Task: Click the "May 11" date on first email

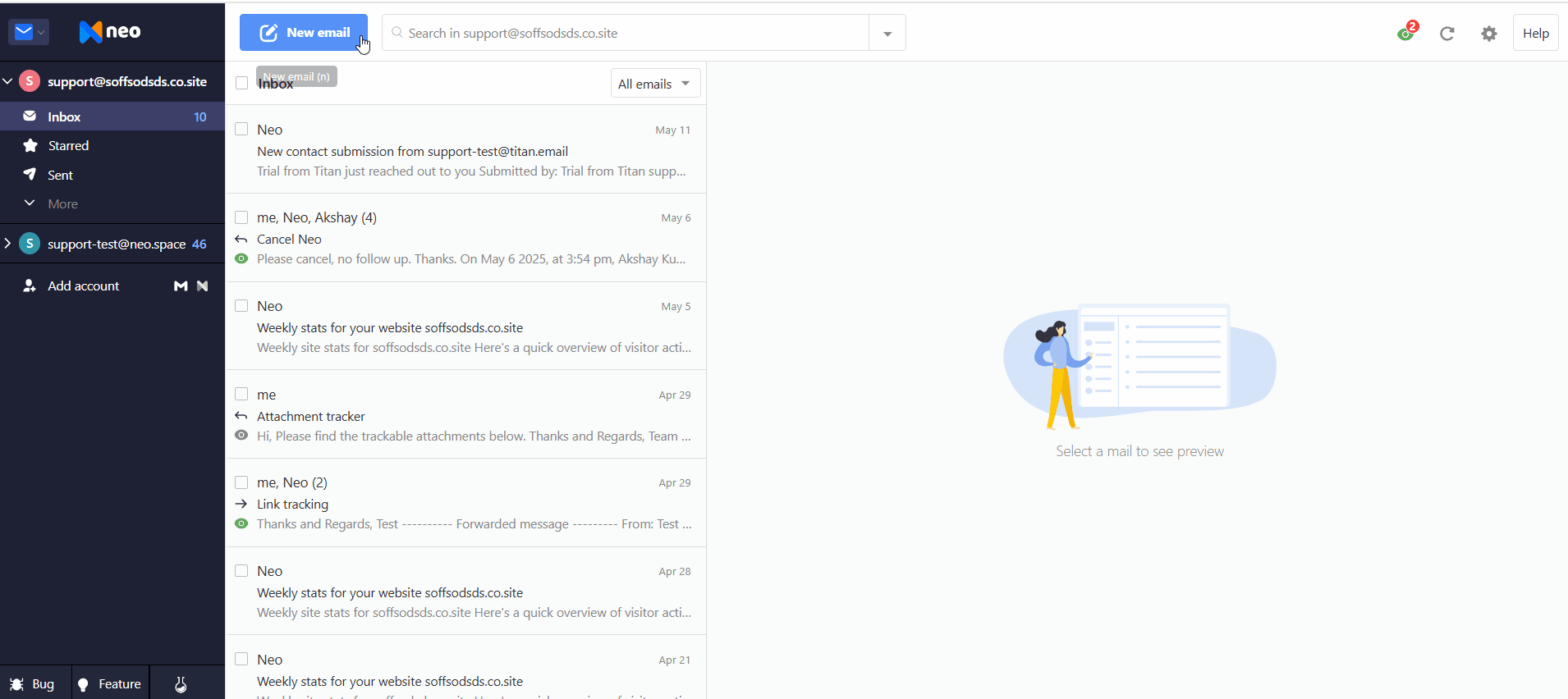Action: 673,130
